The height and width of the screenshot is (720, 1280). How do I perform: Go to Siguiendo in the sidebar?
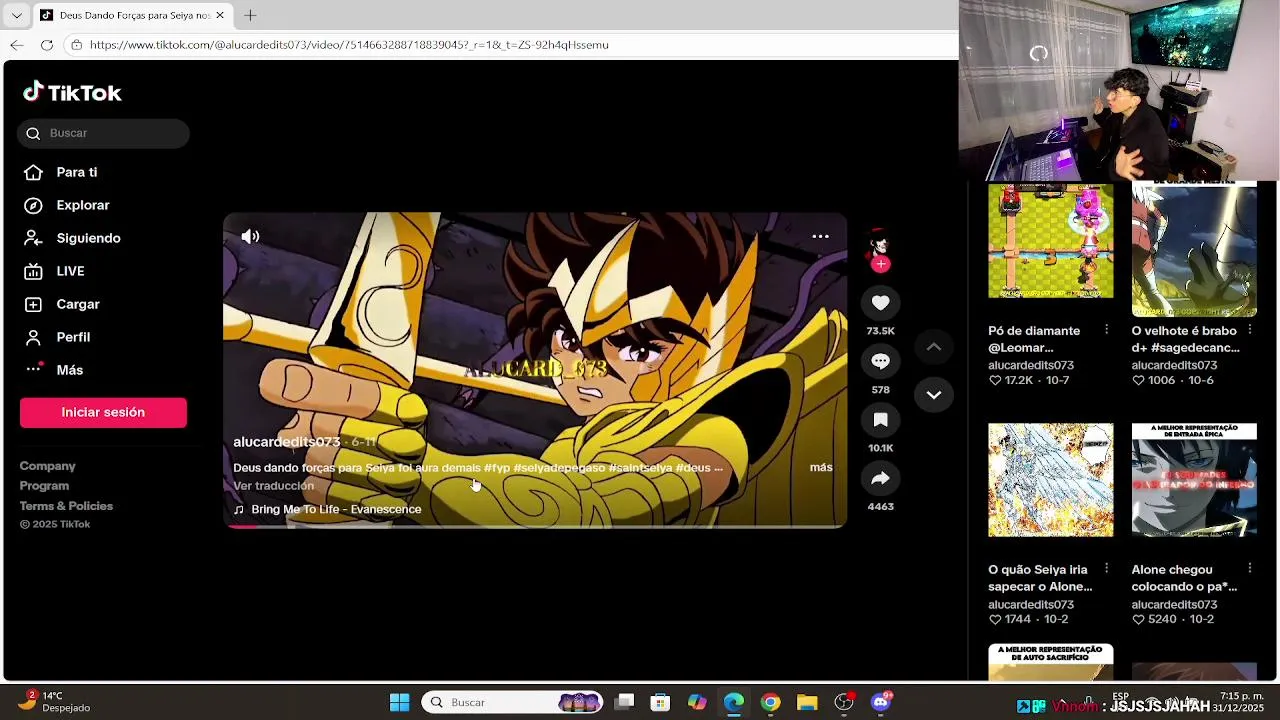88,238
